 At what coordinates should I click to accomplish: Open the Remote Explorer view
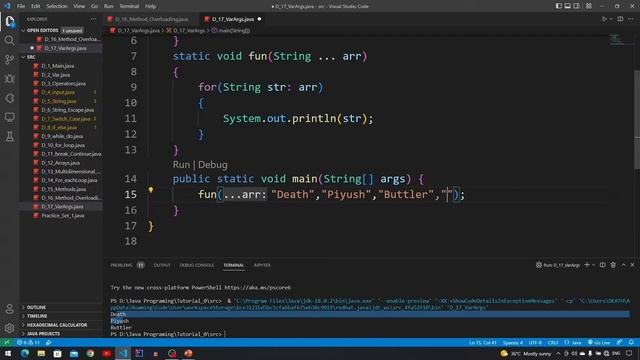[x=9, y=117]
